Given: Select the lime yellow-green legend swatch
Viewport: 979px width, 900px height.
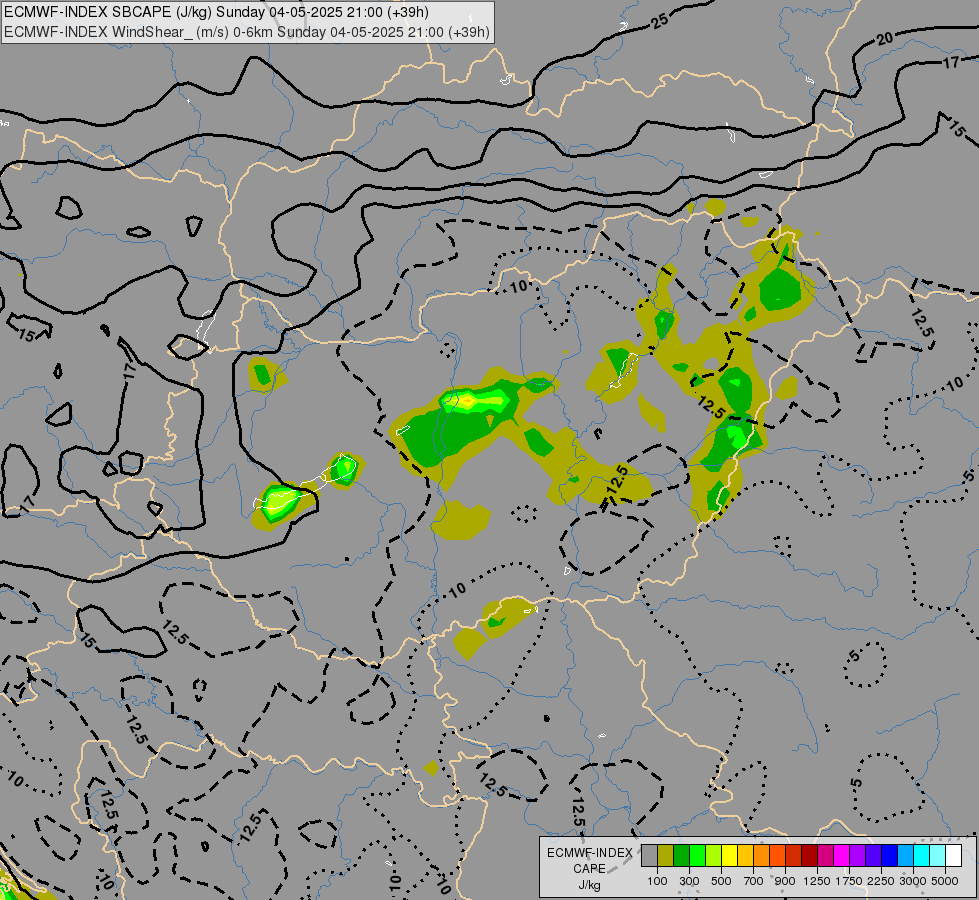Looking at the screenshot, I should (714, 856).
